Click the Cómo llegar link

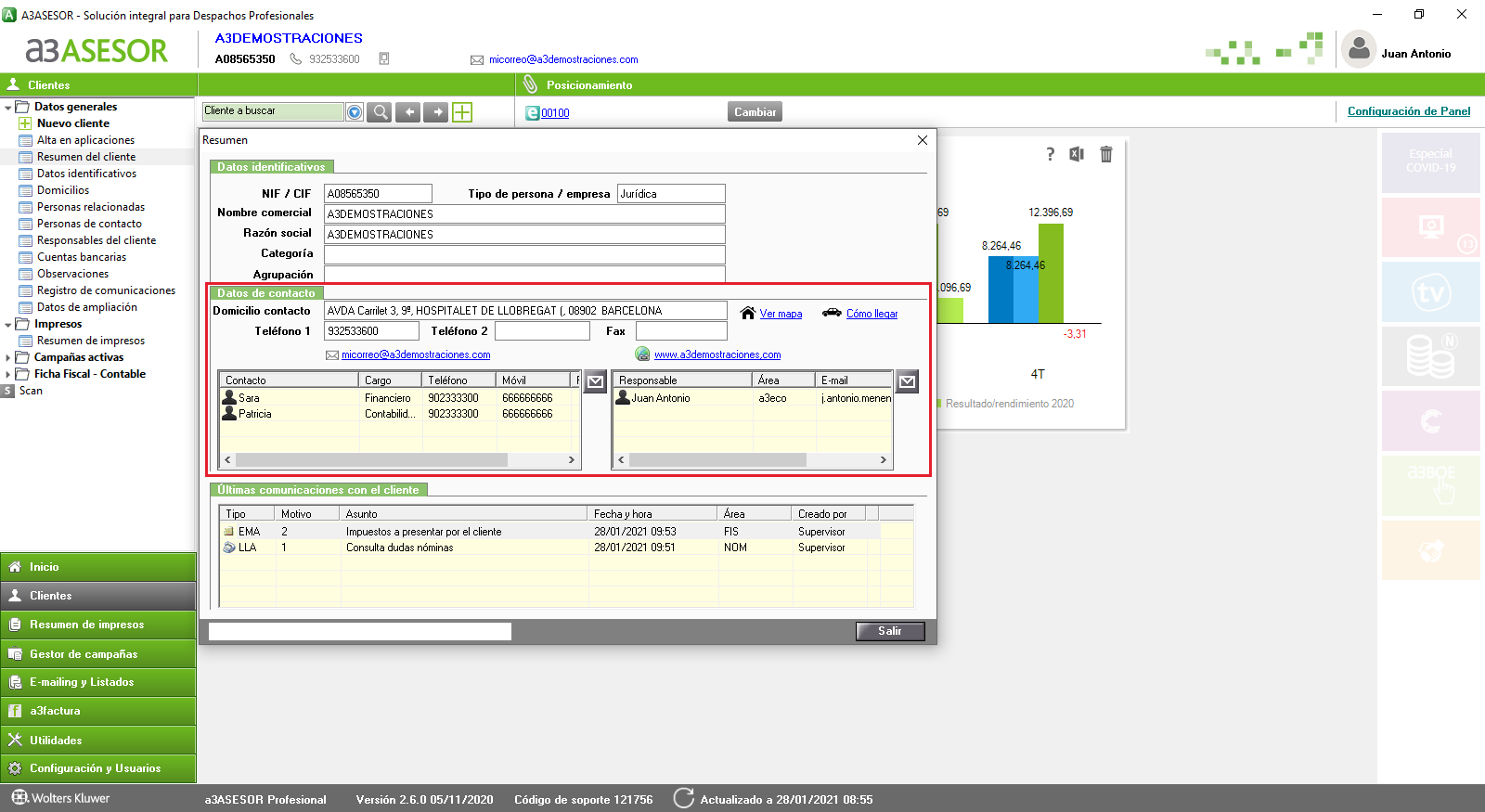point(872,314)
